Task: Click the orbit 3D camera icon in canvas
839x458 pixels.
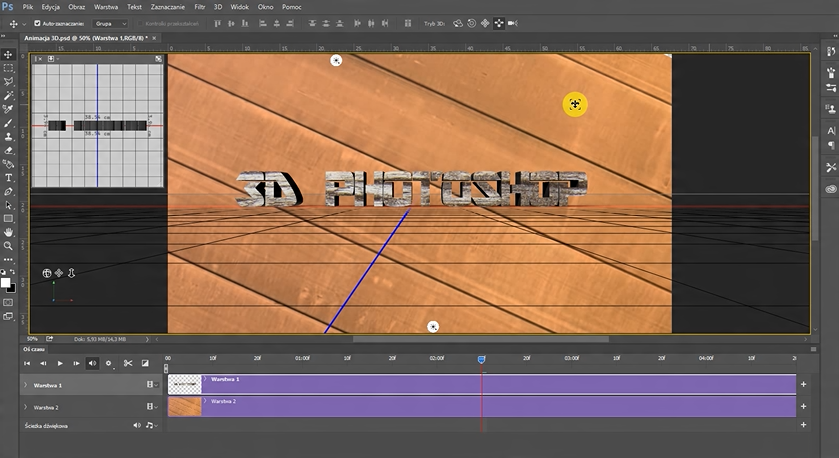Action: pos(47,273)
